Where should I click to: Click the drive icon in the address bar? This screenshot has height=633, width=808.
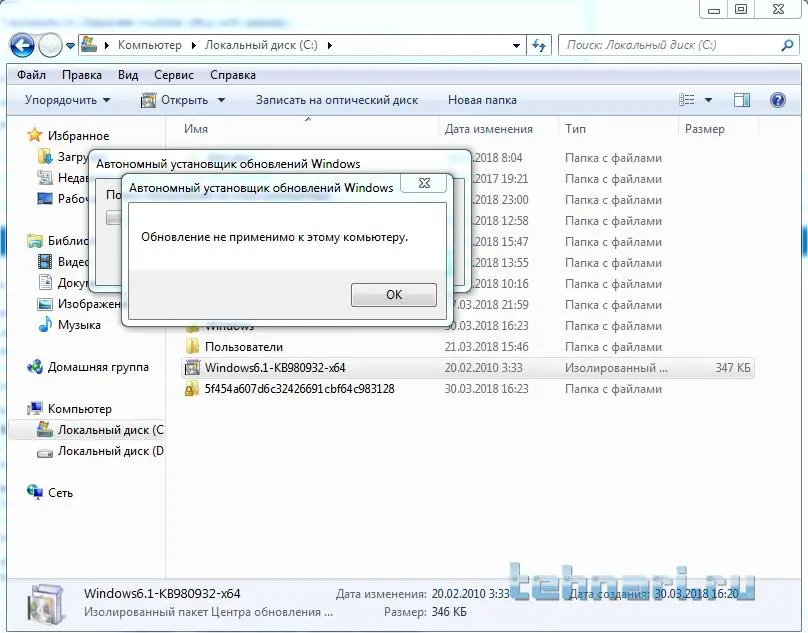coord(89,44)
